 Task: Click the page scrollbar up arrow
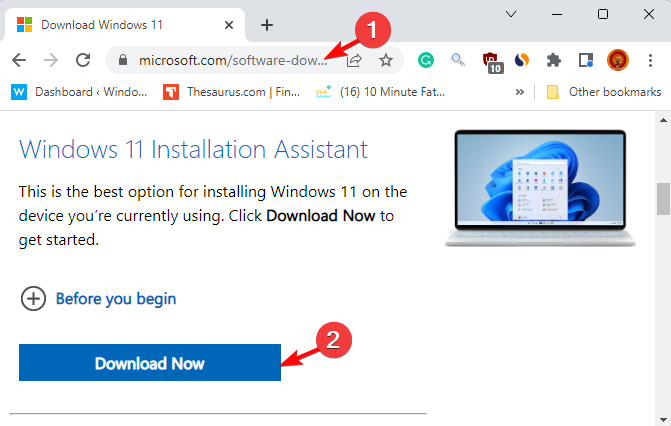tap(663, 120)
